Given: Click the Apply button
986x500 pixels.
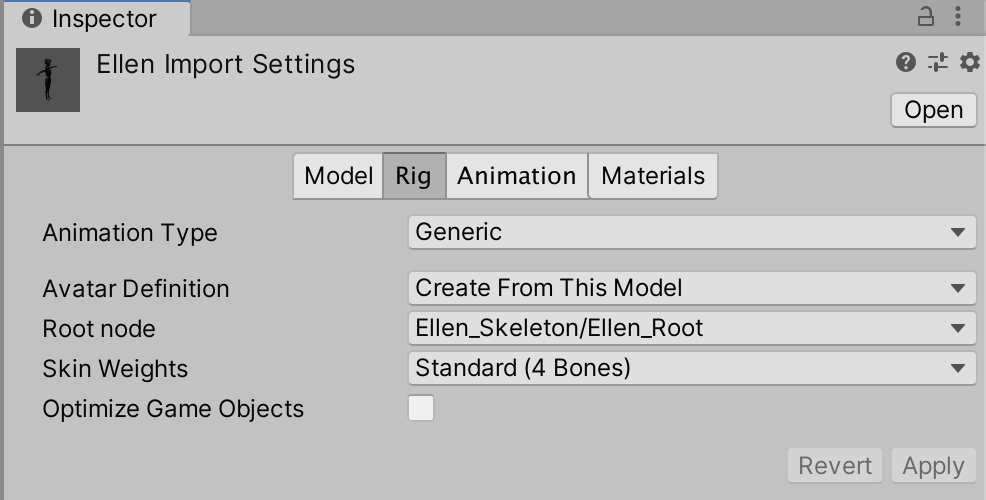Looking at the screenshot, I should pyautogui.click(x=933, y=465).
